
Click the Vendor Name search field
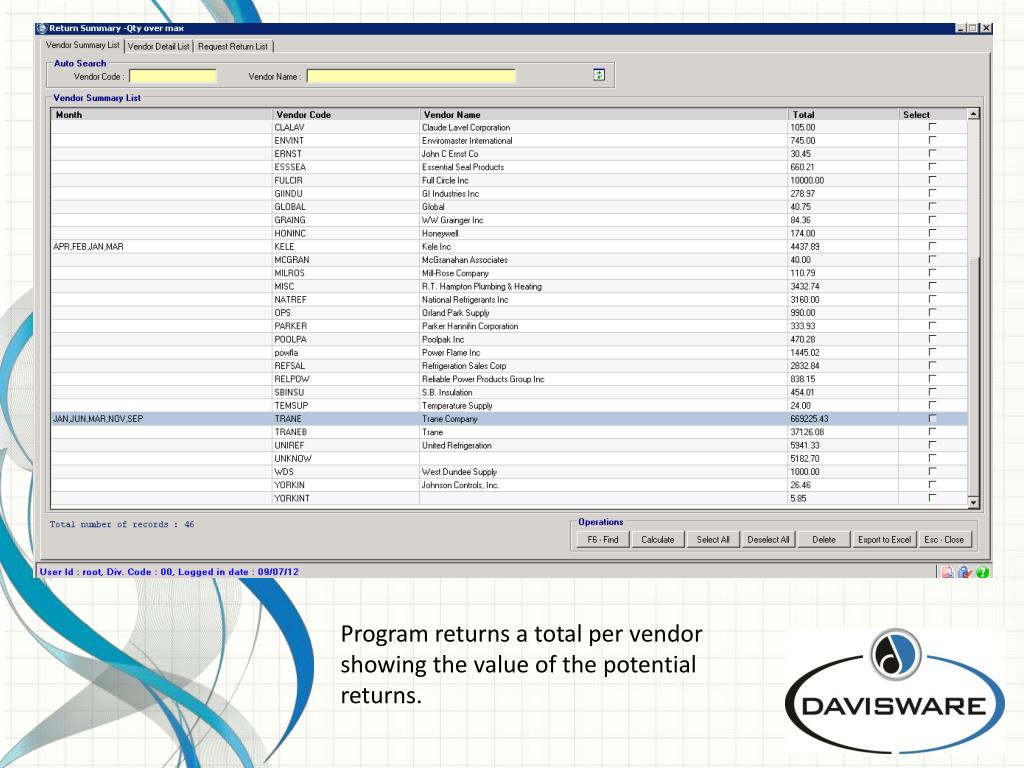pos(411,76)
